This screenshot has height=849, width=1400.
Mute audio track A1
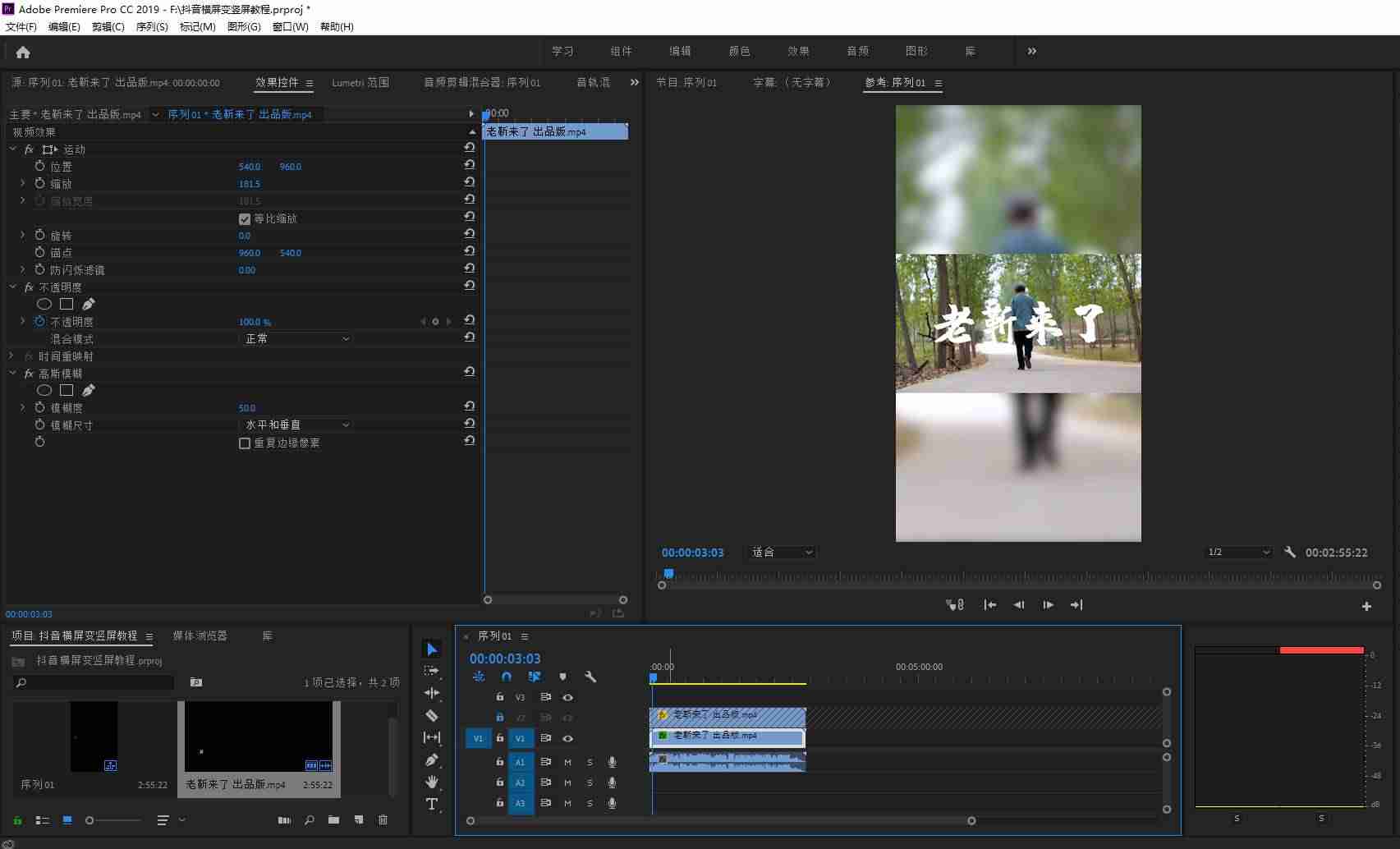point(567,762)
